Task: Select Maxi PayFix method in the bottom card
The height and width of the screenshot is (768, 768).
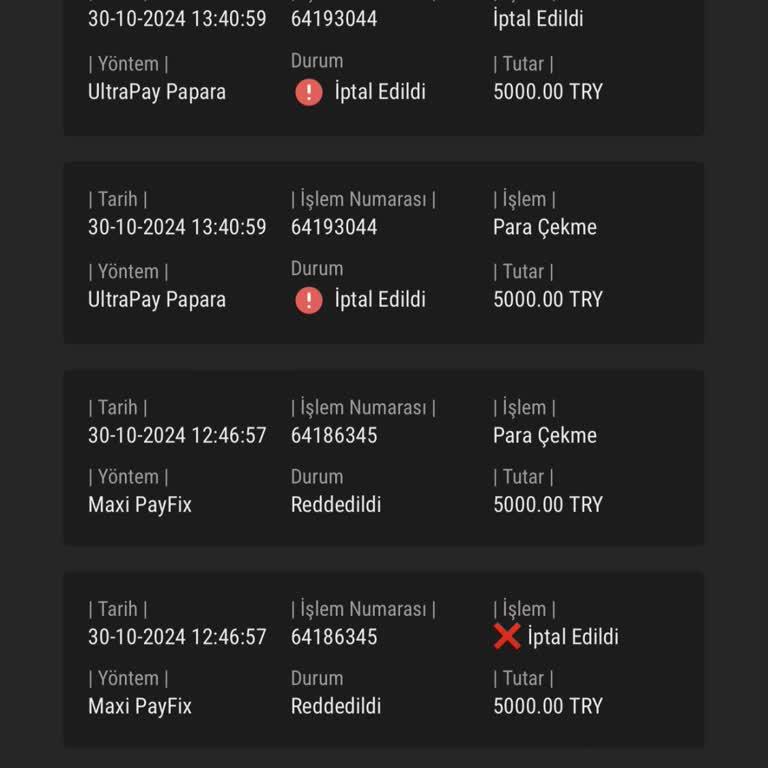Action: (139, 706)
